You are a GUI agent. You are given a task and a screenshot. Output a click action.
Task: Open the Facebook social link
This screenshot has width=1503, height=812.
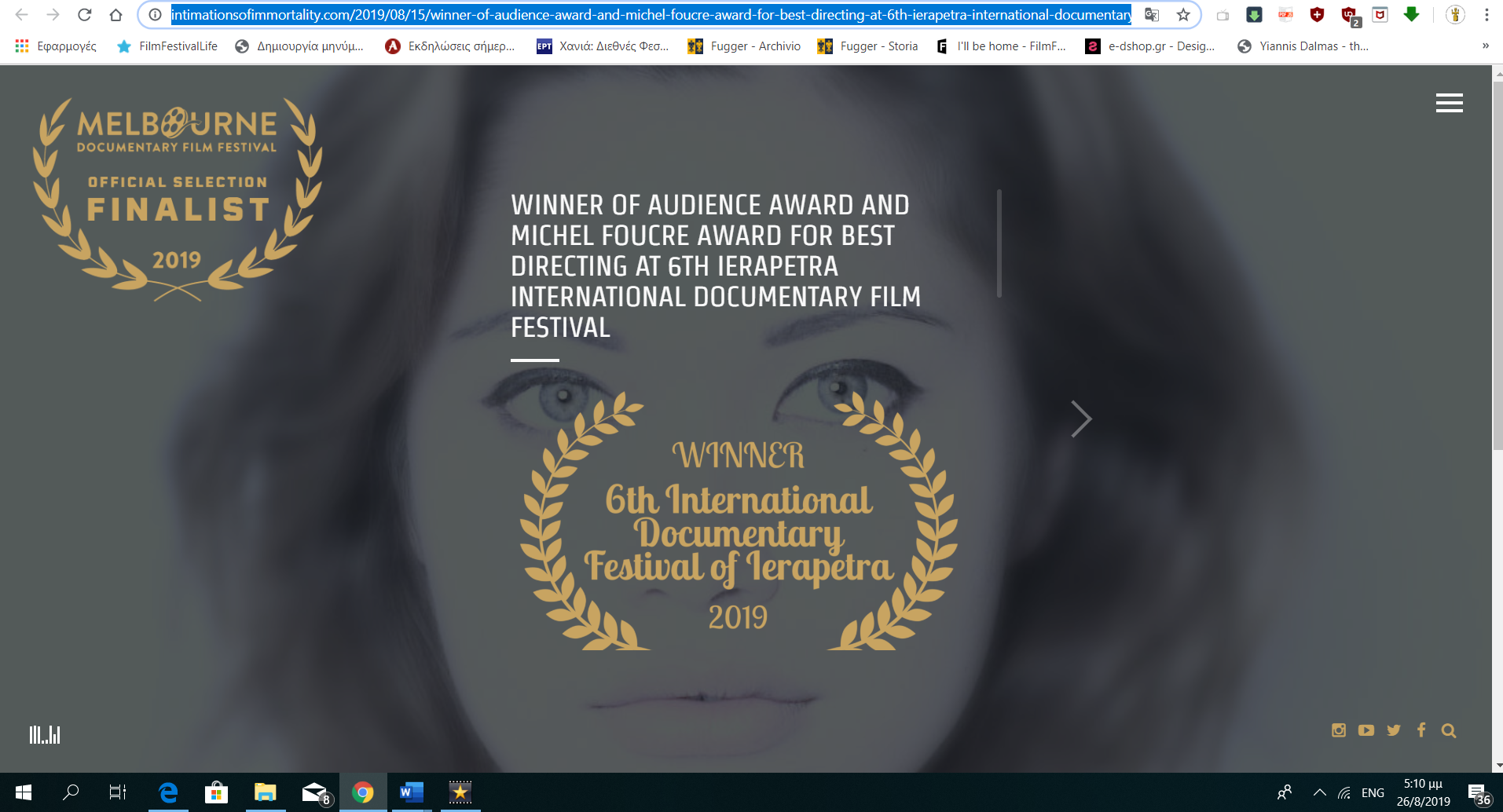pos(1421,730)
